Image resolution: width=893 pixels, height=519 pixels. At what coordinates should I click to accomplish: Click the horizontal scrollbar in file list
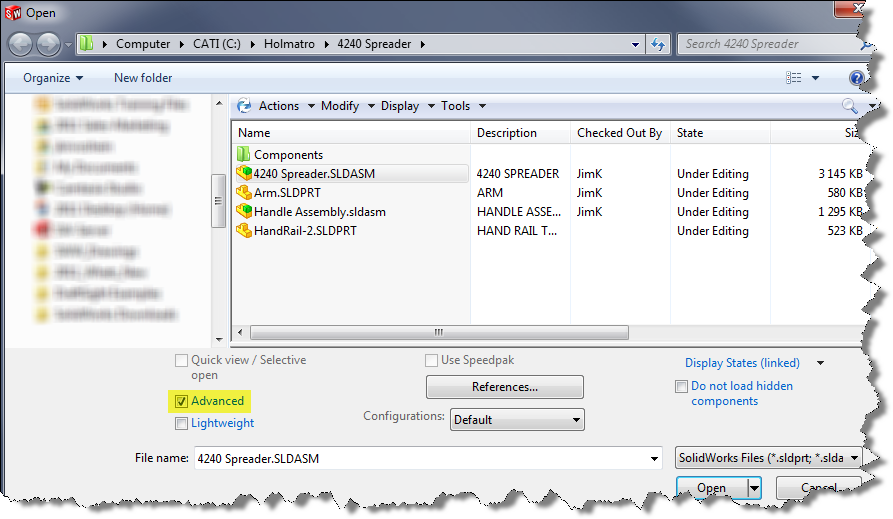click(438, 333)
